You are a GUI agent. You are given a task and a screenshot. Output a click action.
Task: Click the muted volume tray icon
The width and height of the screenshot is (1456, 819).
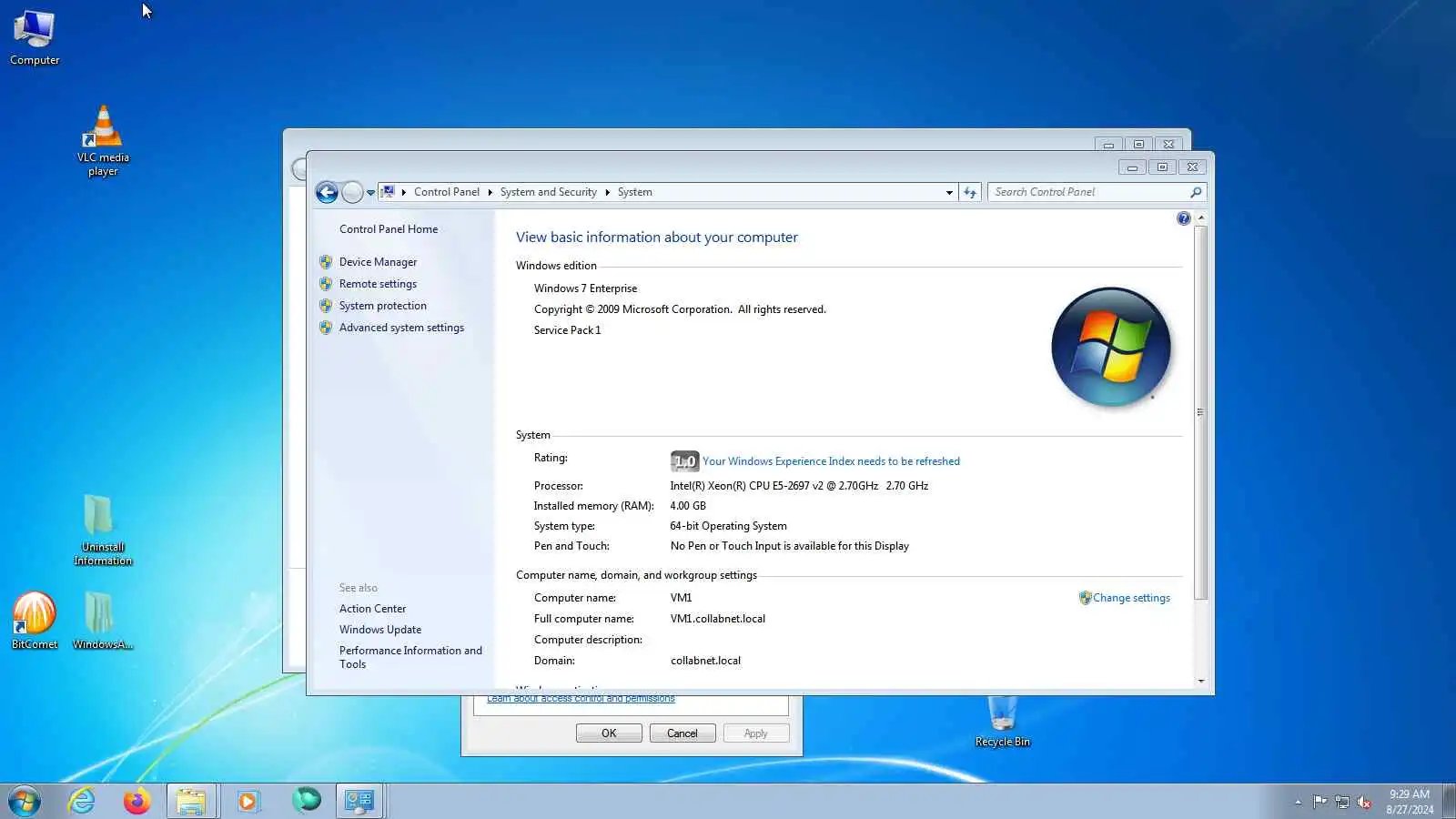tap(1363, 802)
